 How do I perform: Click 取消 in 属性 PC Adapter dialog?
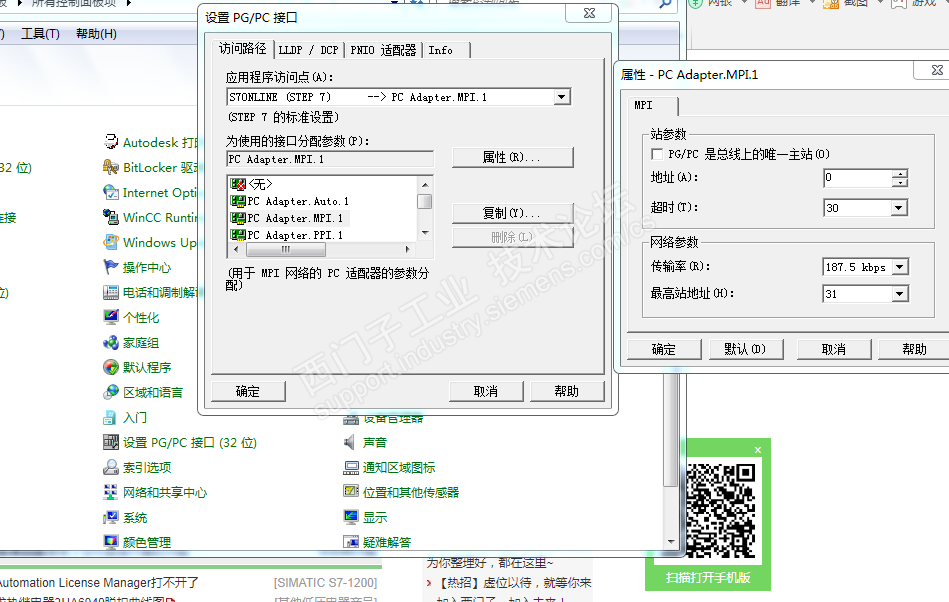click(x=833, y=349)
